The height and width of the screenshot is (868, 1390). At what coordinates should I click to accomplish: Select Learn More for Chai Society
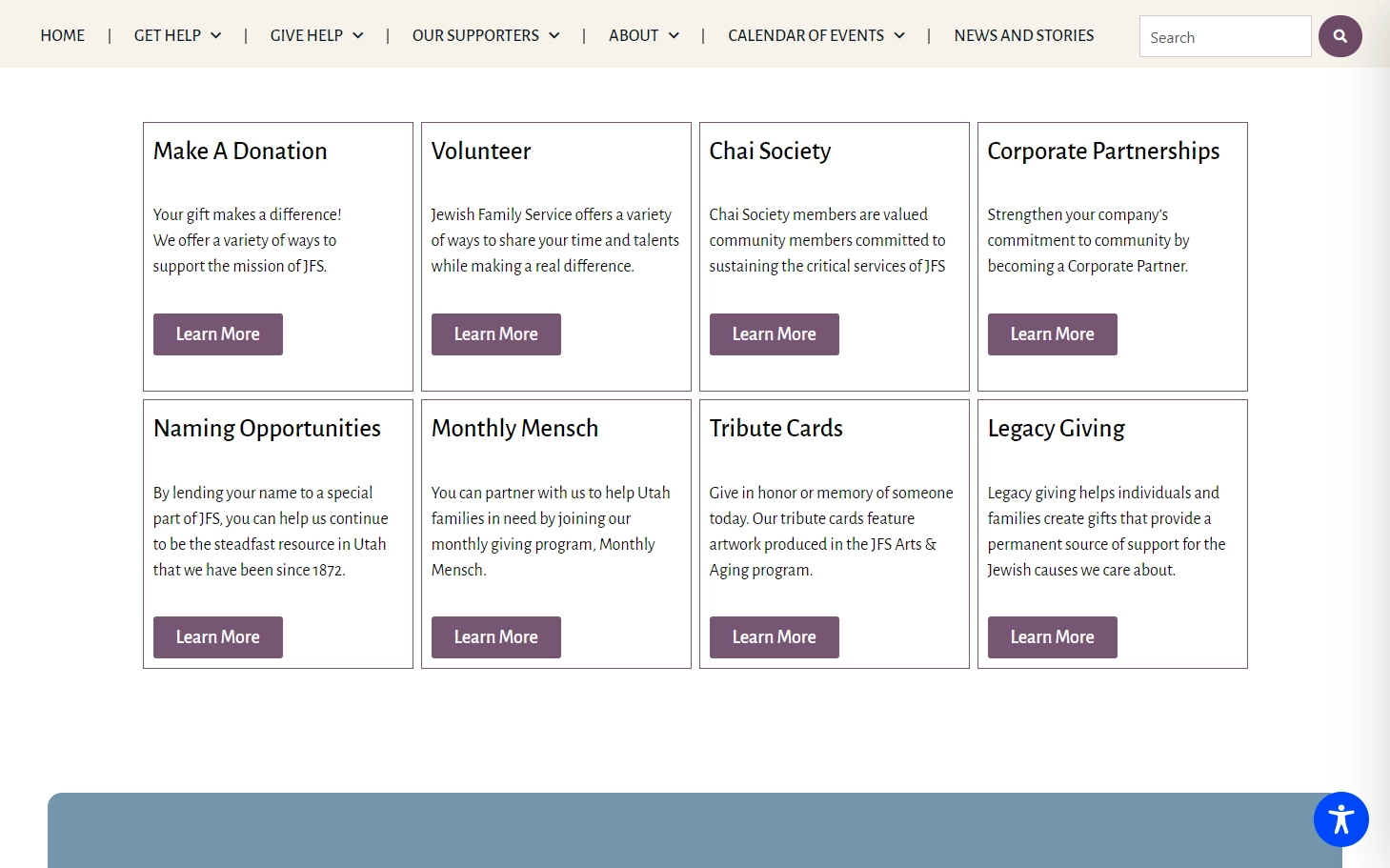775,334
